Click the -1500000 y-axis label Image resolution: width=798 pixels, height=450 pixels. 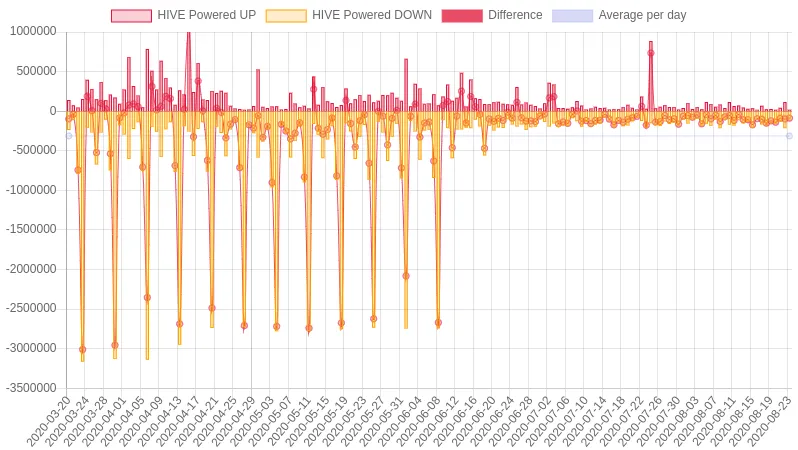point(31,229)
